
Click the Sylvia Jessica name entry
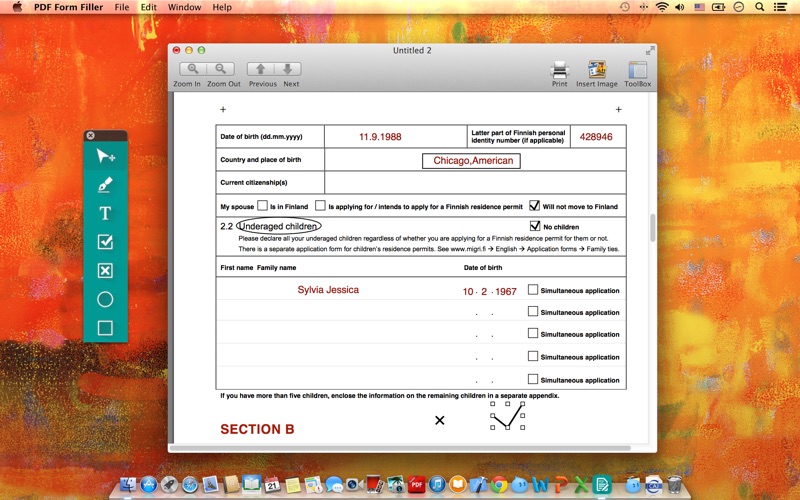(328, 290)
